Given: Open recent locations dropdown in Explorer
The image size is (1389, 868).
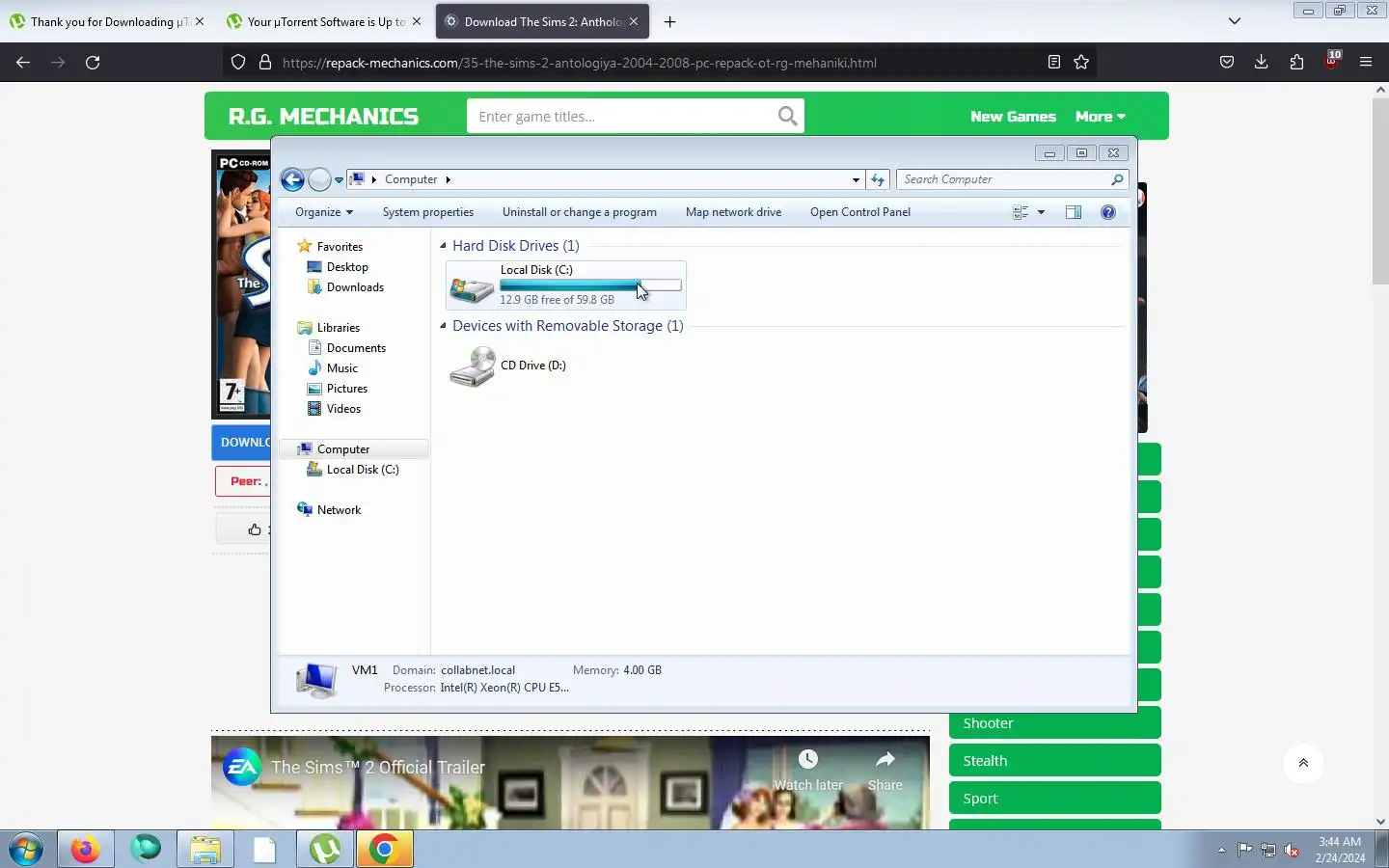Looking at the screenshot, I should pos(339,180).
